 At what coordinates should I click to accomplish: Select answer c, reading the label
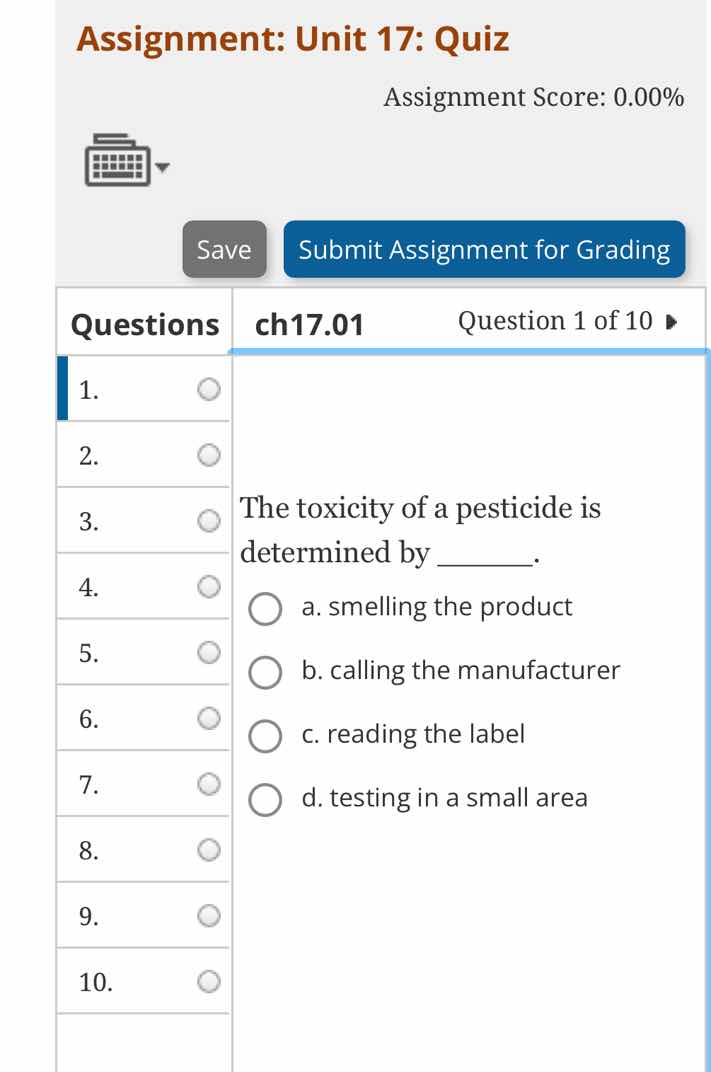[265, 737]
